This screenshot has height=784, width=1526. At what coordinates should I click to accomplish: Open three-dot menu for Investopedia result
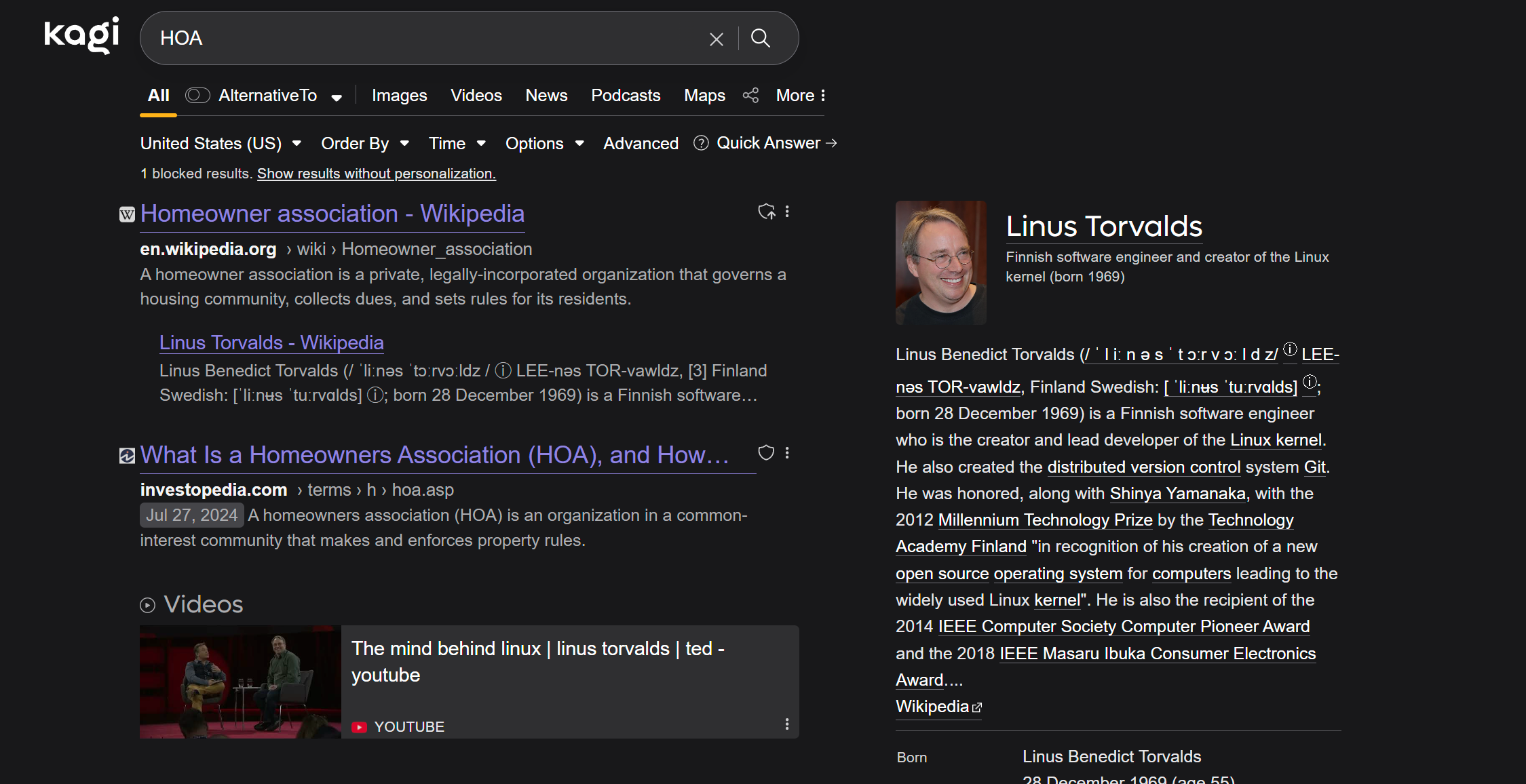[x=787, y=452]
